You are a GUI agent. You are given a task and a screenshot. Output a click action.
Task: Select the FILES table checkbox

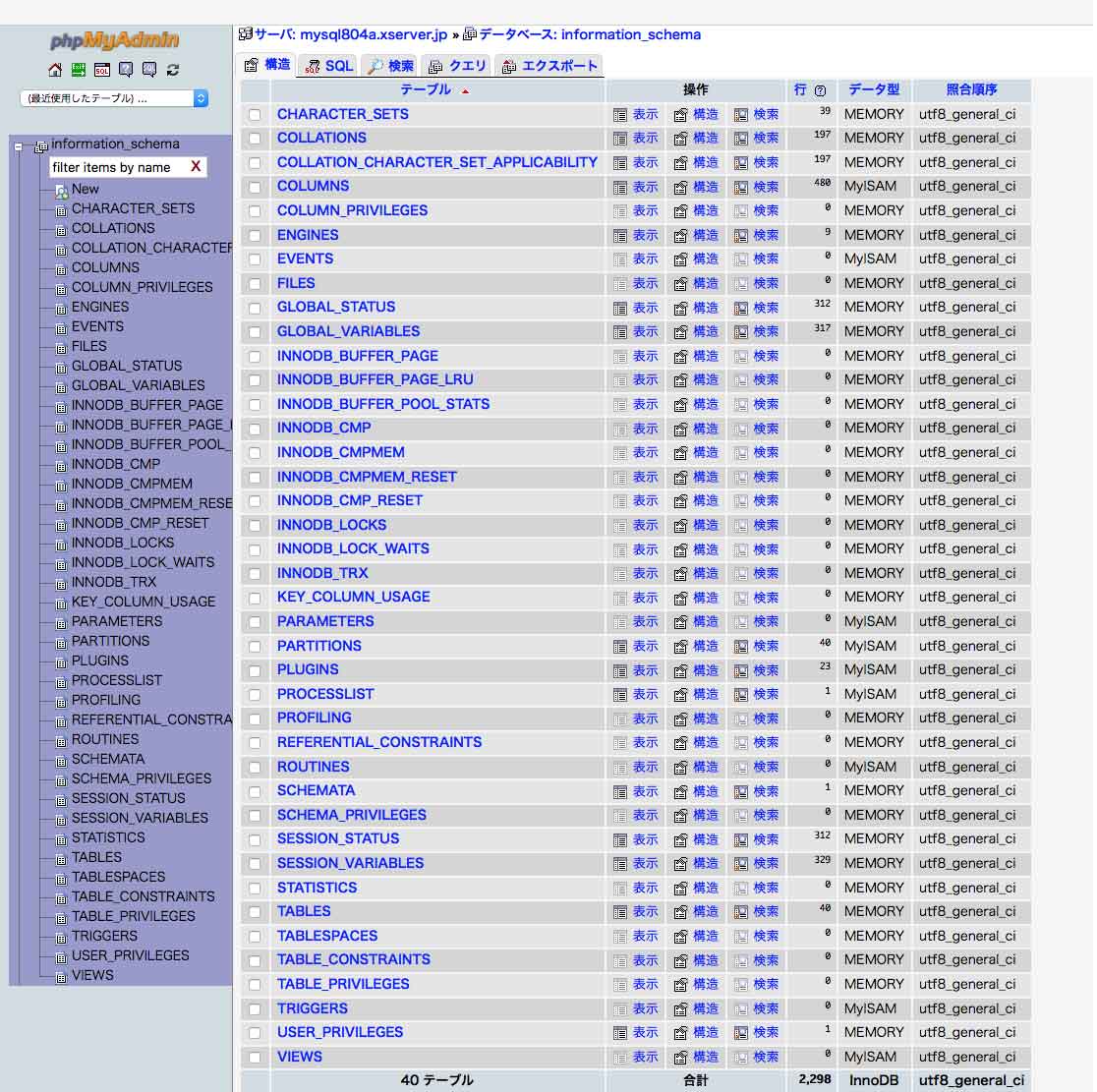click(255, 284)
